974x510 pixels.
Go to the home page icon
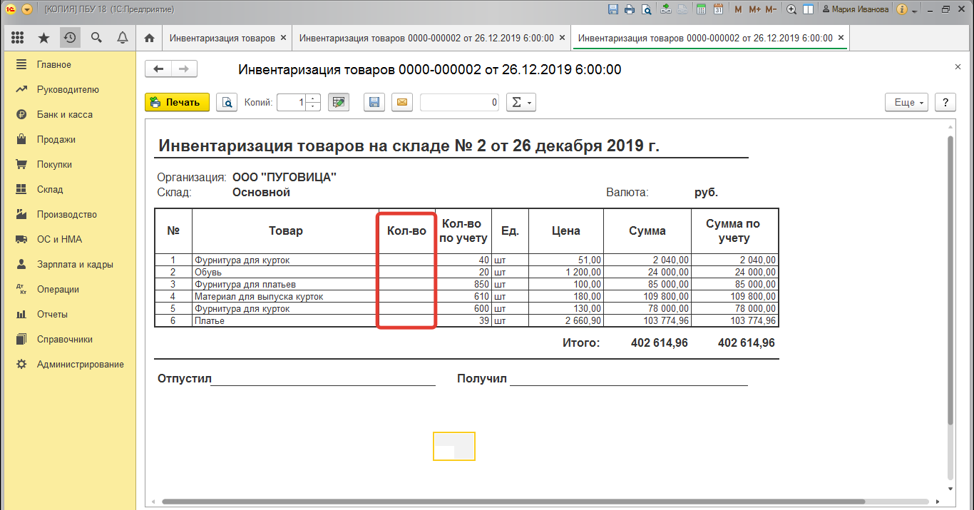click(149, 38)
